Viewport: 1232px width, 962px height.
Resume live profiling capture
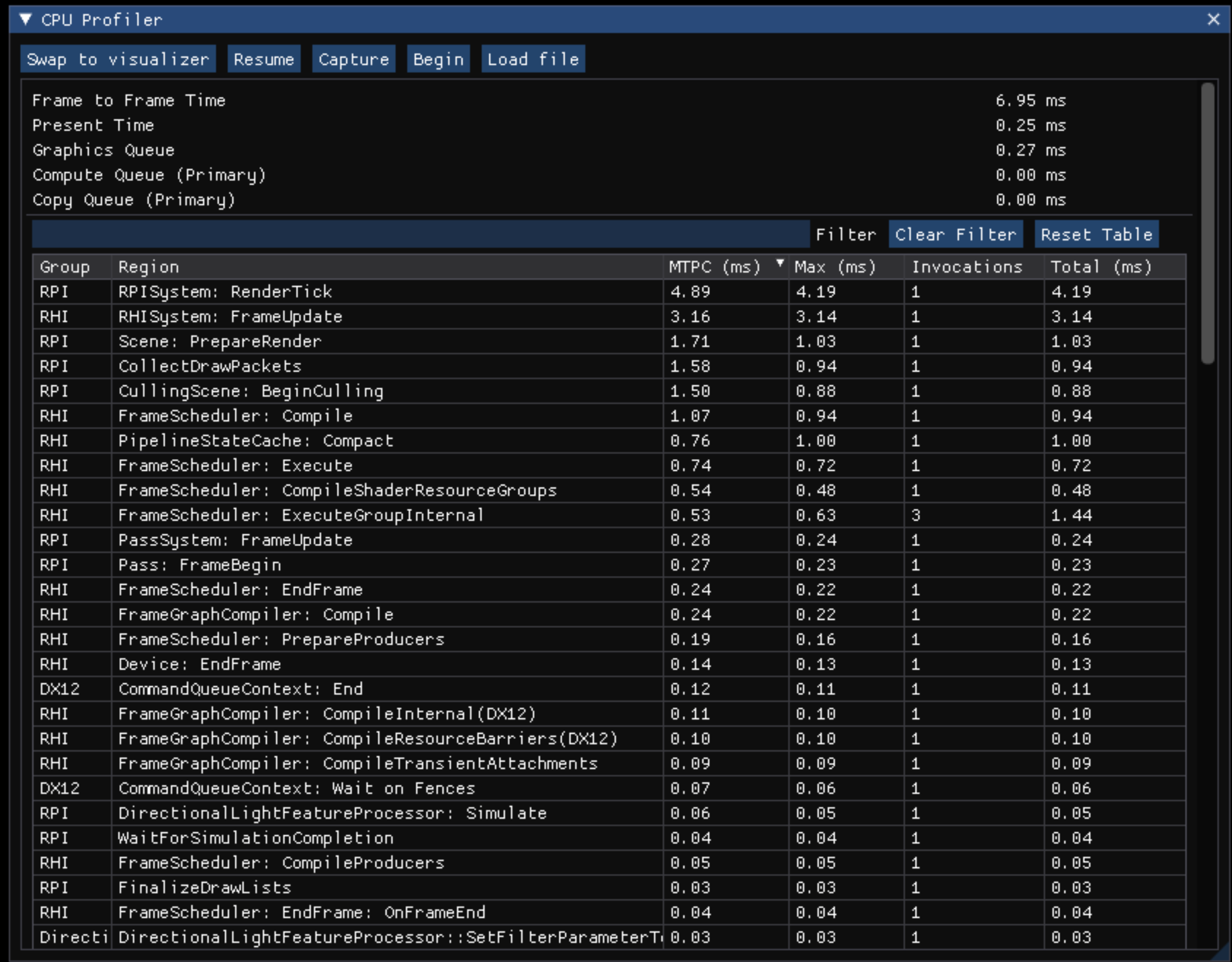pos(263,58)
